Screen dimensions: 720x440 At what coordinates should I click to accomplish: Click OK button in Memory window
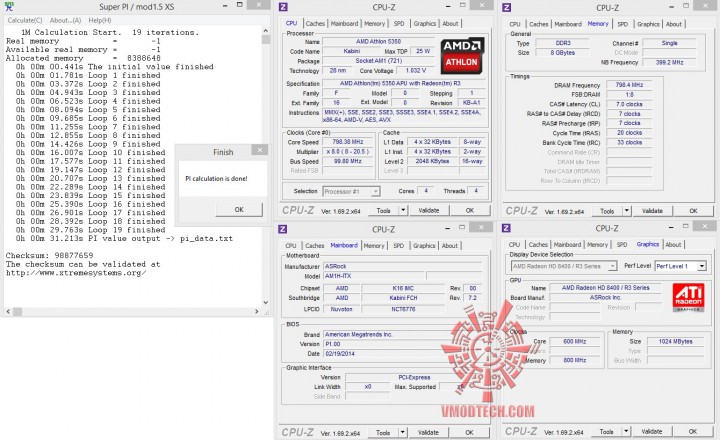point(693,211)
